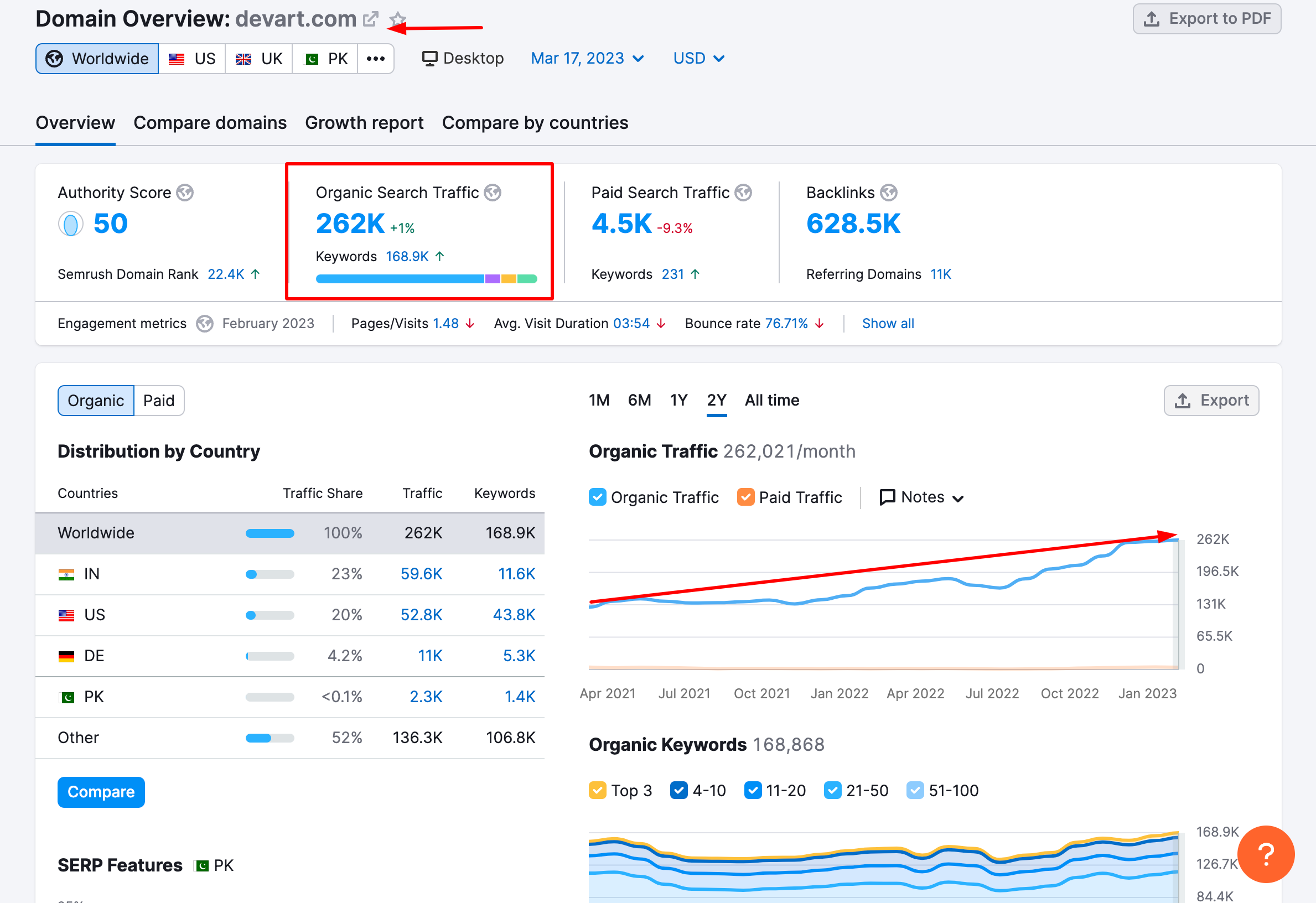Viewport: 1316px width, 903px height.
Task: Toggle the Top 3 keywords checkbox
Action: click(x=598, y=791)
